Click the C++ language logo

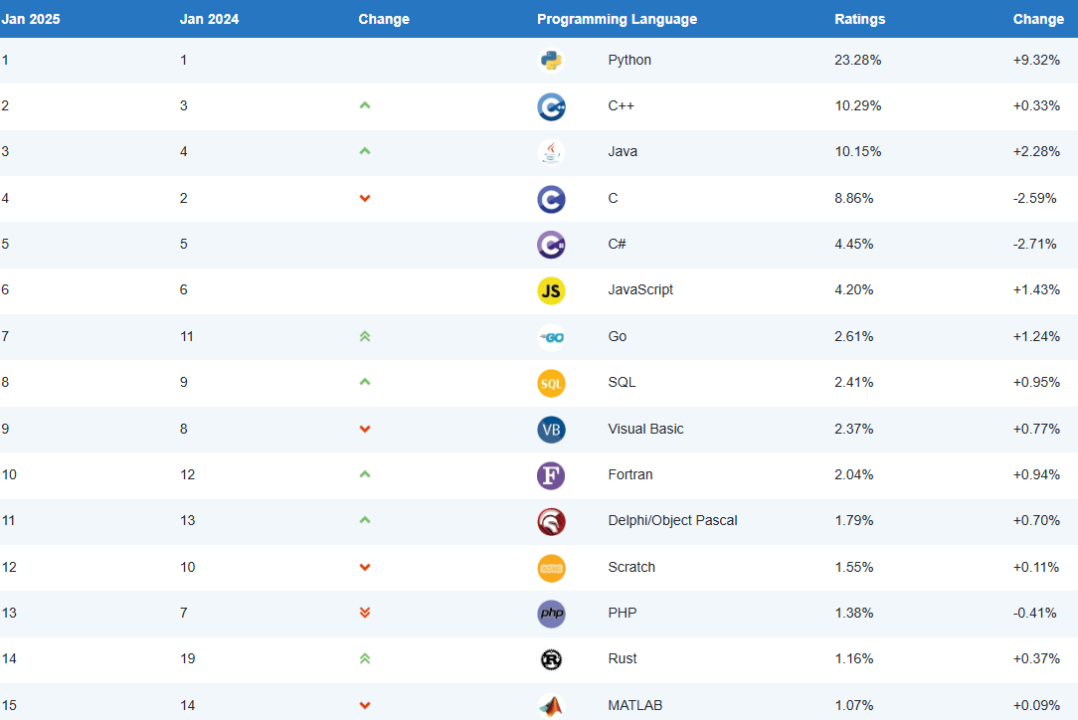tap(551, 106)
